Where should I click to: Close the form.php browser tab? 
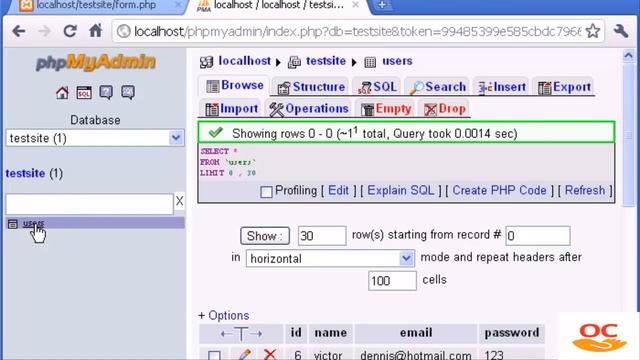[x=178, y=5]
